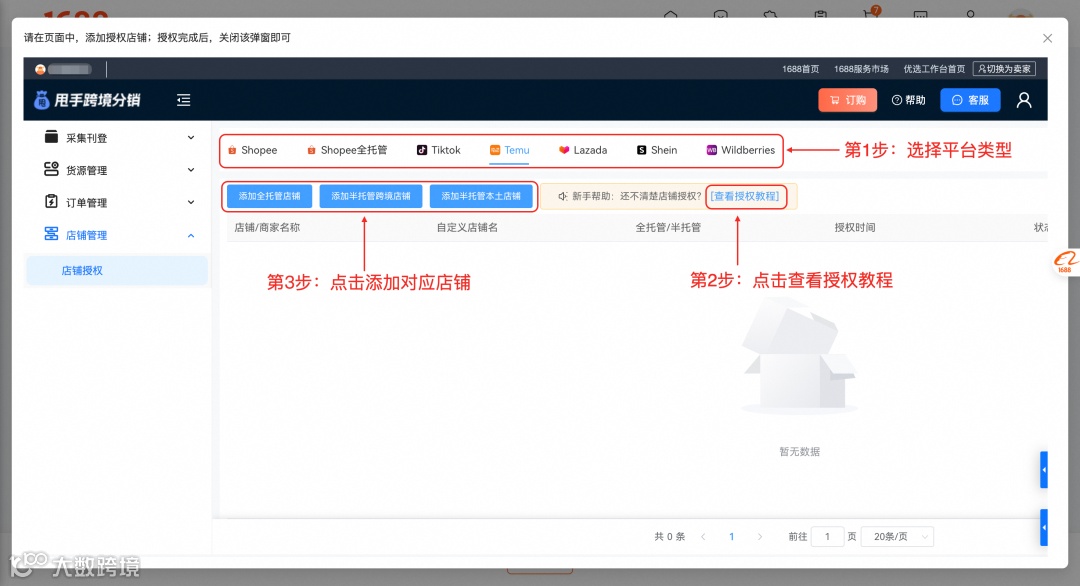The height and width of the screenshot is (586, 1080).
Task: Click the 暂无数据 empty state text
Action: point(800,452)
